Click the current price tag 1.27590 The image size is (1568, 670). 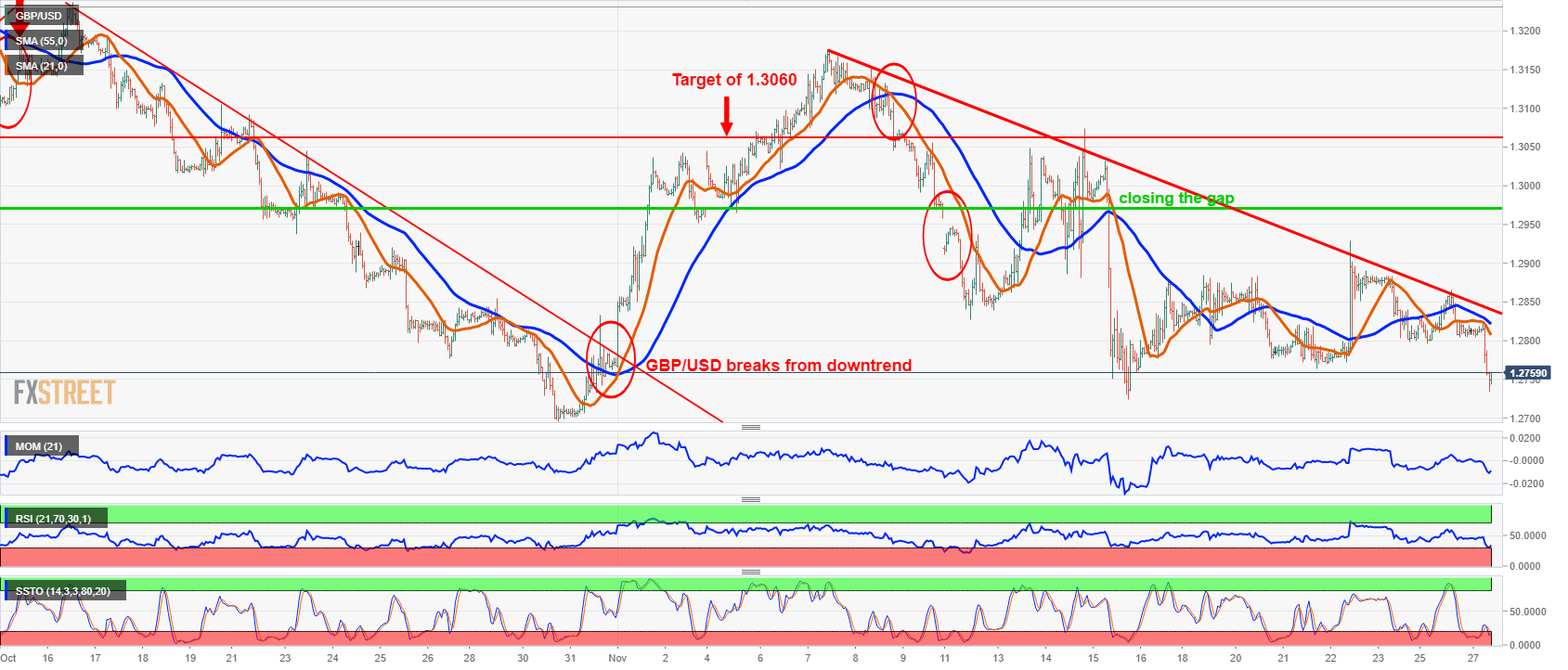(1528, 374)
